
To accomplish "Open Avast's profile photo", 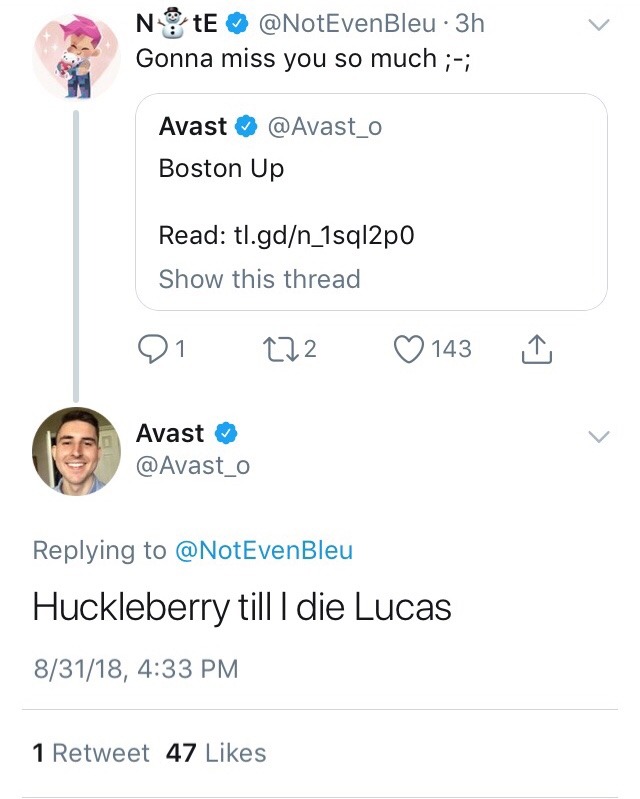I will (x=76, y=452).
